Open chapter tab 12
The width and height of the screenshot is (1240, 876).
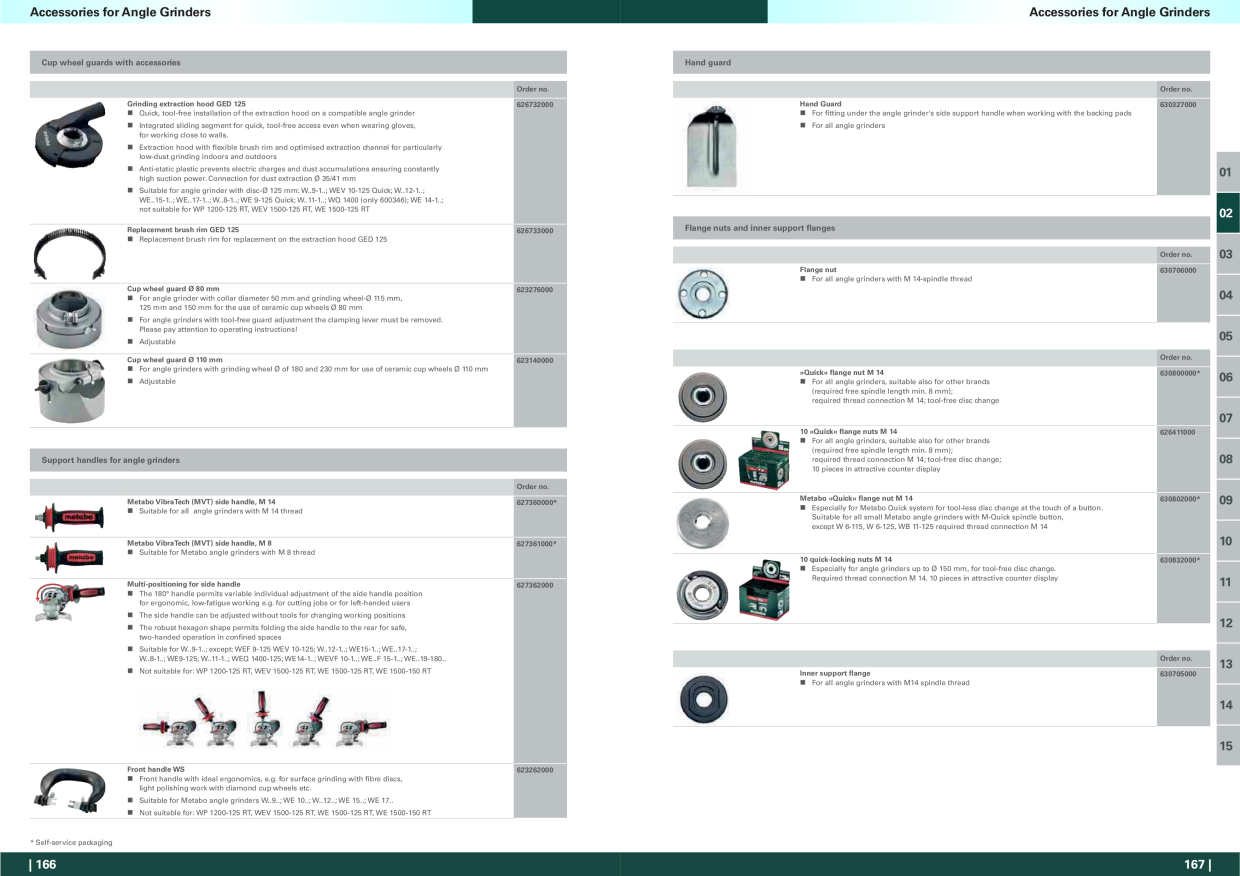click(1227, 623)
